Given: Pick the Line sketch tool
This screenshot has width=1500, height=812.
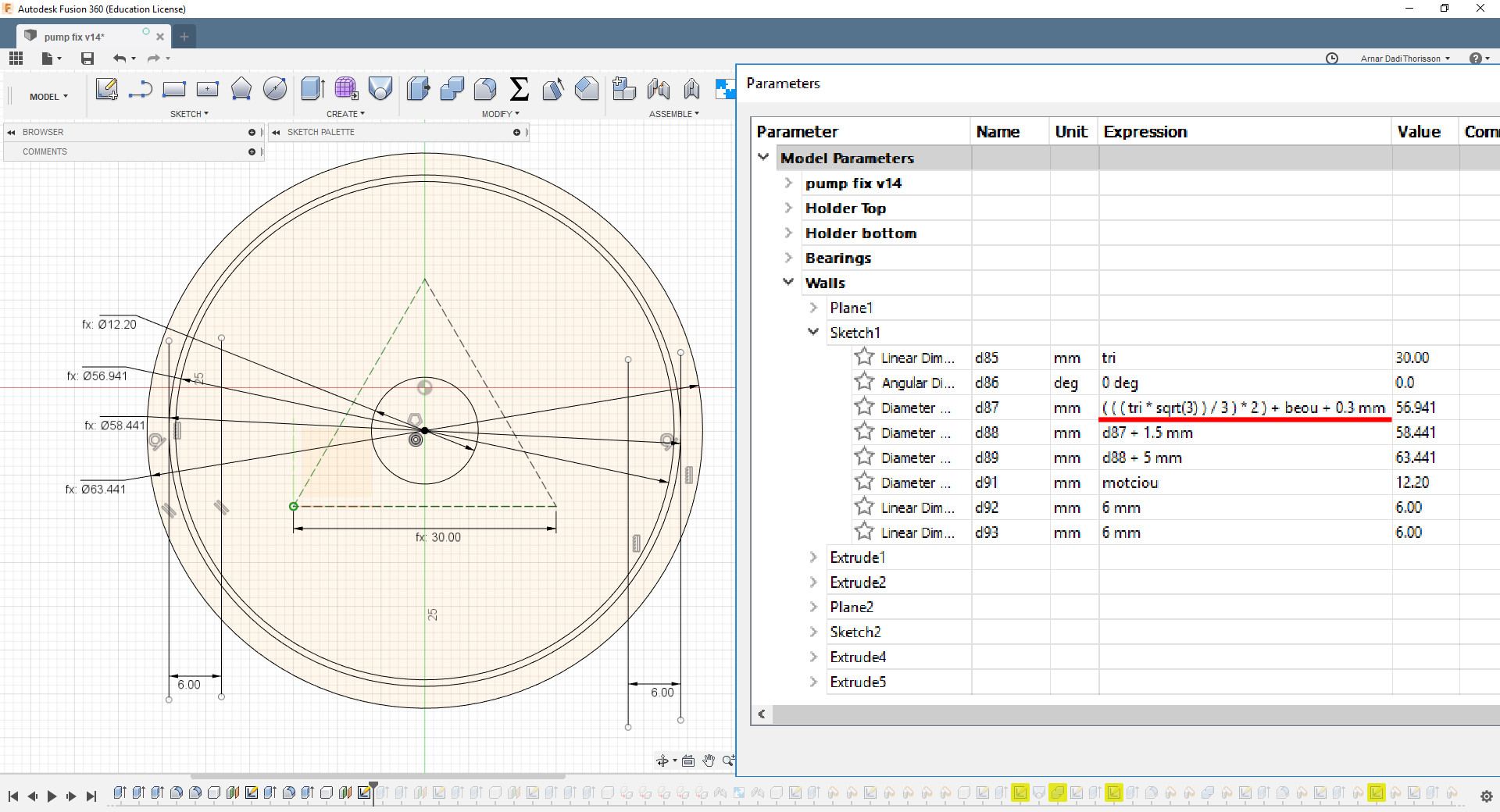Looking at the screenshot, I should (x=140, y=89).
